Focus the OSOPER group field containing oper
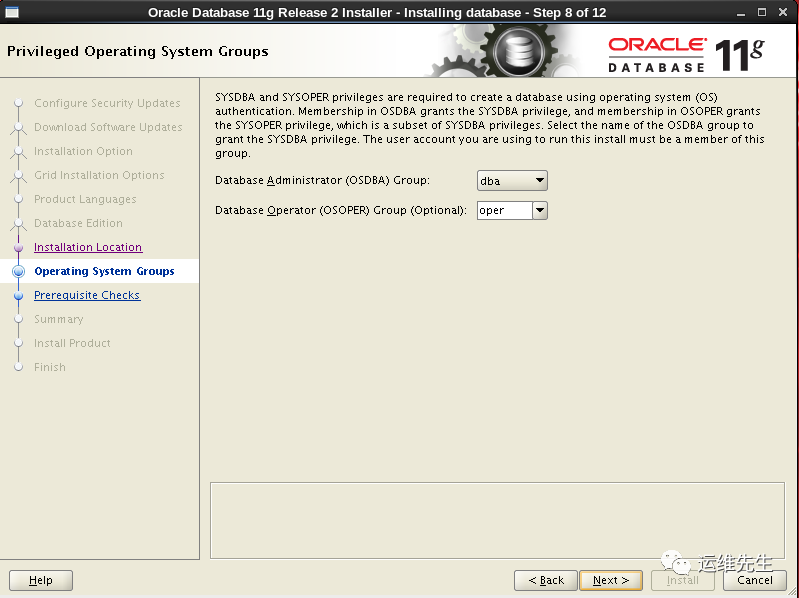Viewport: 799px width, 598px height. [x=504, y=210]
